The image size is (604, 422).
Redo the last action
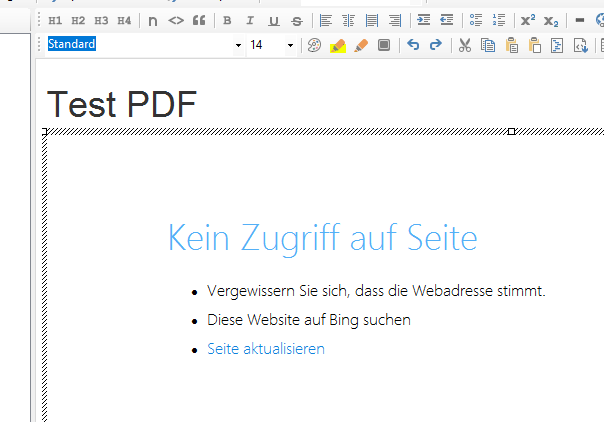(436, 45)
